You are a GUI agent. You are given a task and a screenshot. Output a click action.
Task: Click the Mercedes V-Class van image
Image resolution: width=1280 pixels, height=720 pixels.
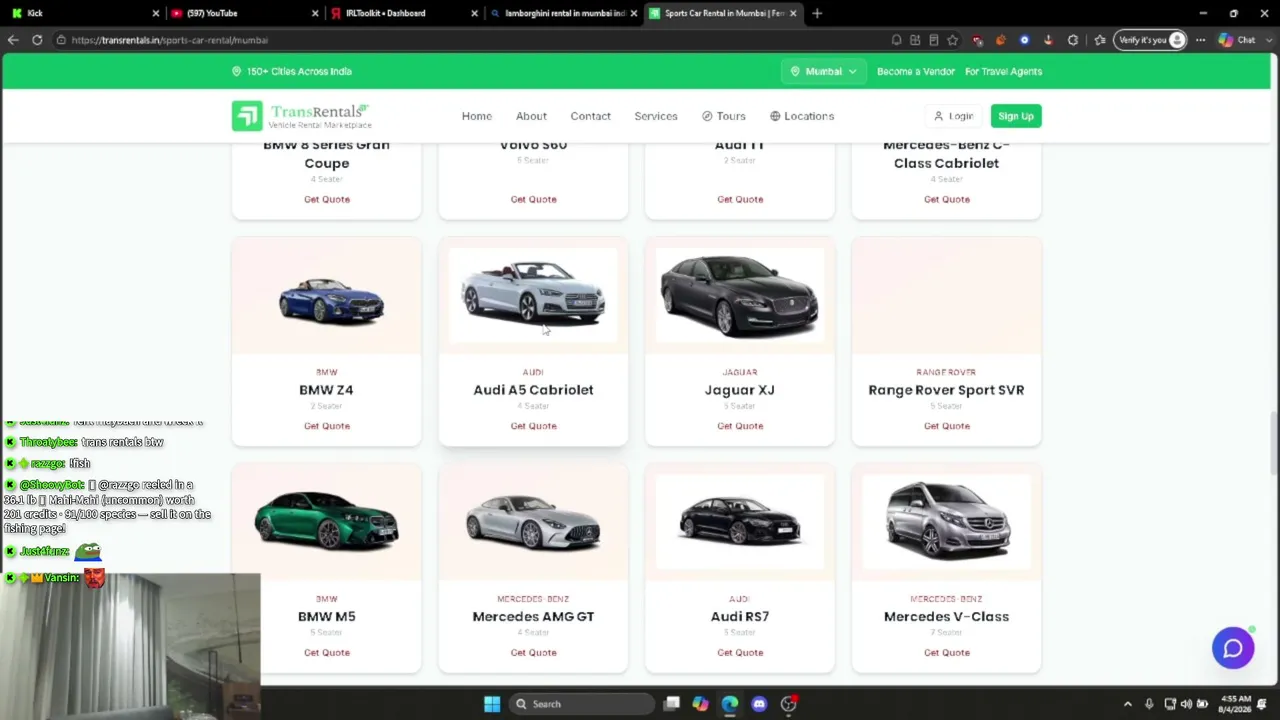tap(946, 521)
